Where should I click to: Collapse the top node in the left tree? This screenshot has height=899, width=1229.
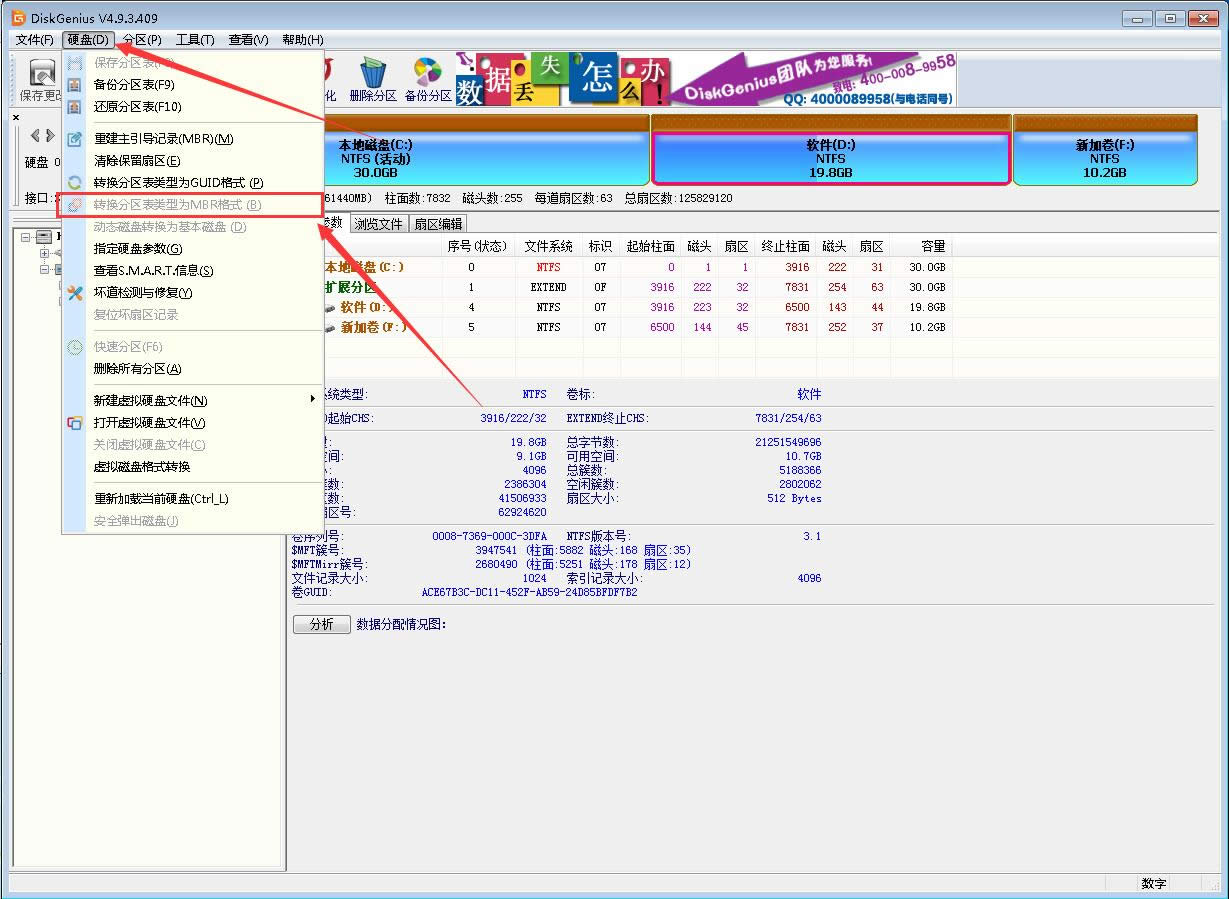tap(24, 237)
